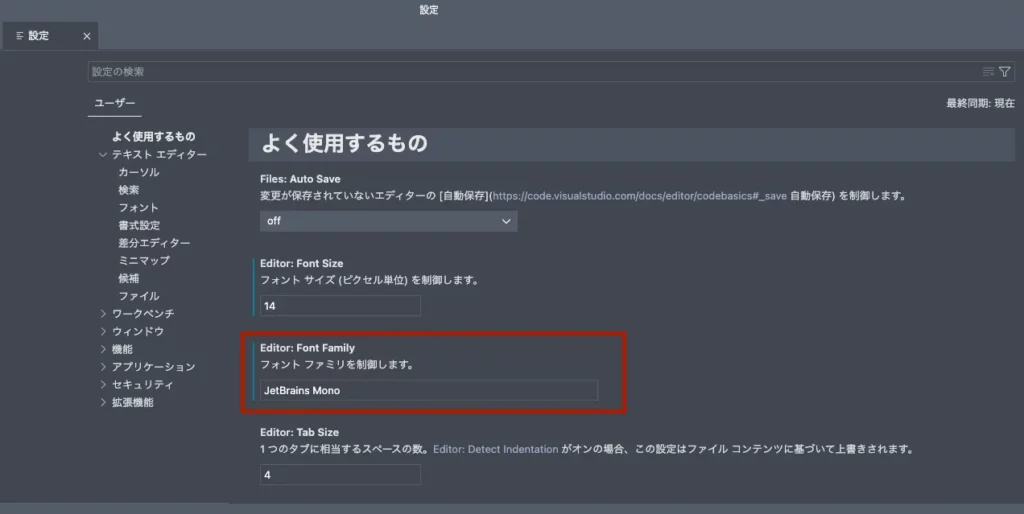Close the 設定 editor tab

tap(86, 36)
